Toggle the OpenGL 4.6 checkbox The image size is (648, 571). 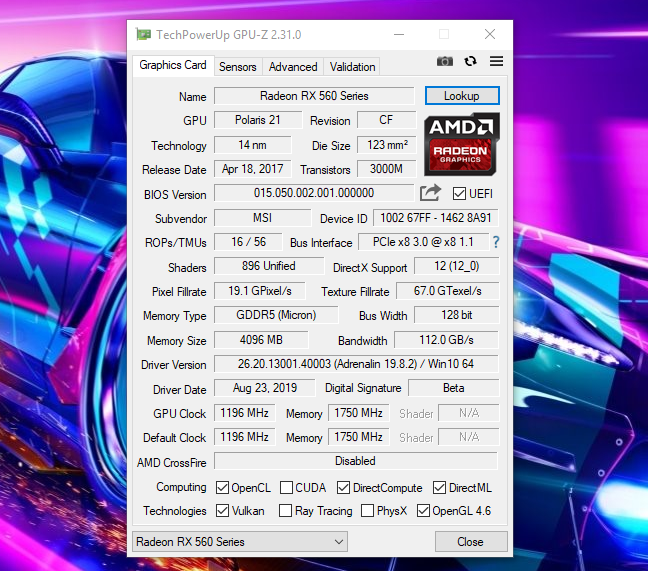423,511
